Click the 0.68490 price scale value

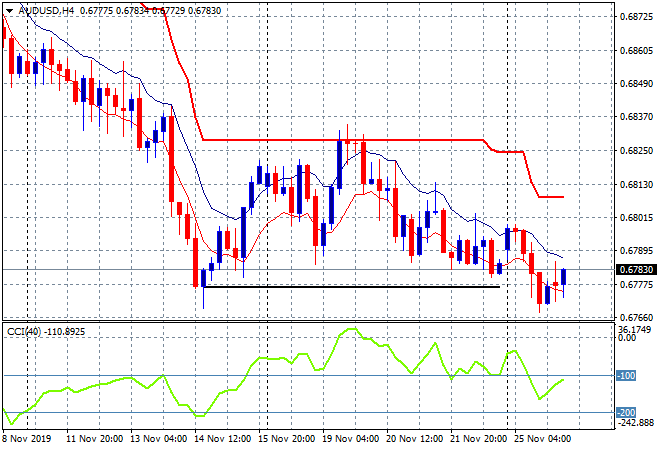pyautogui.click(x=636, y=83)
